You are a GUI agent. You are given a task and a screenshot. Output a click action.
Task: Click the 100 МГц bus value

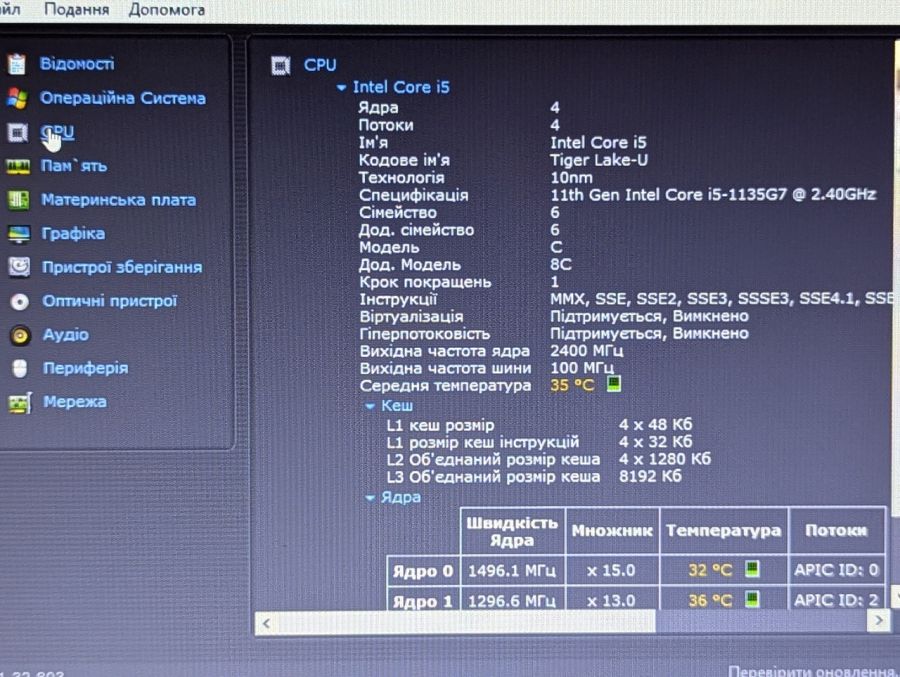(581, 368)
